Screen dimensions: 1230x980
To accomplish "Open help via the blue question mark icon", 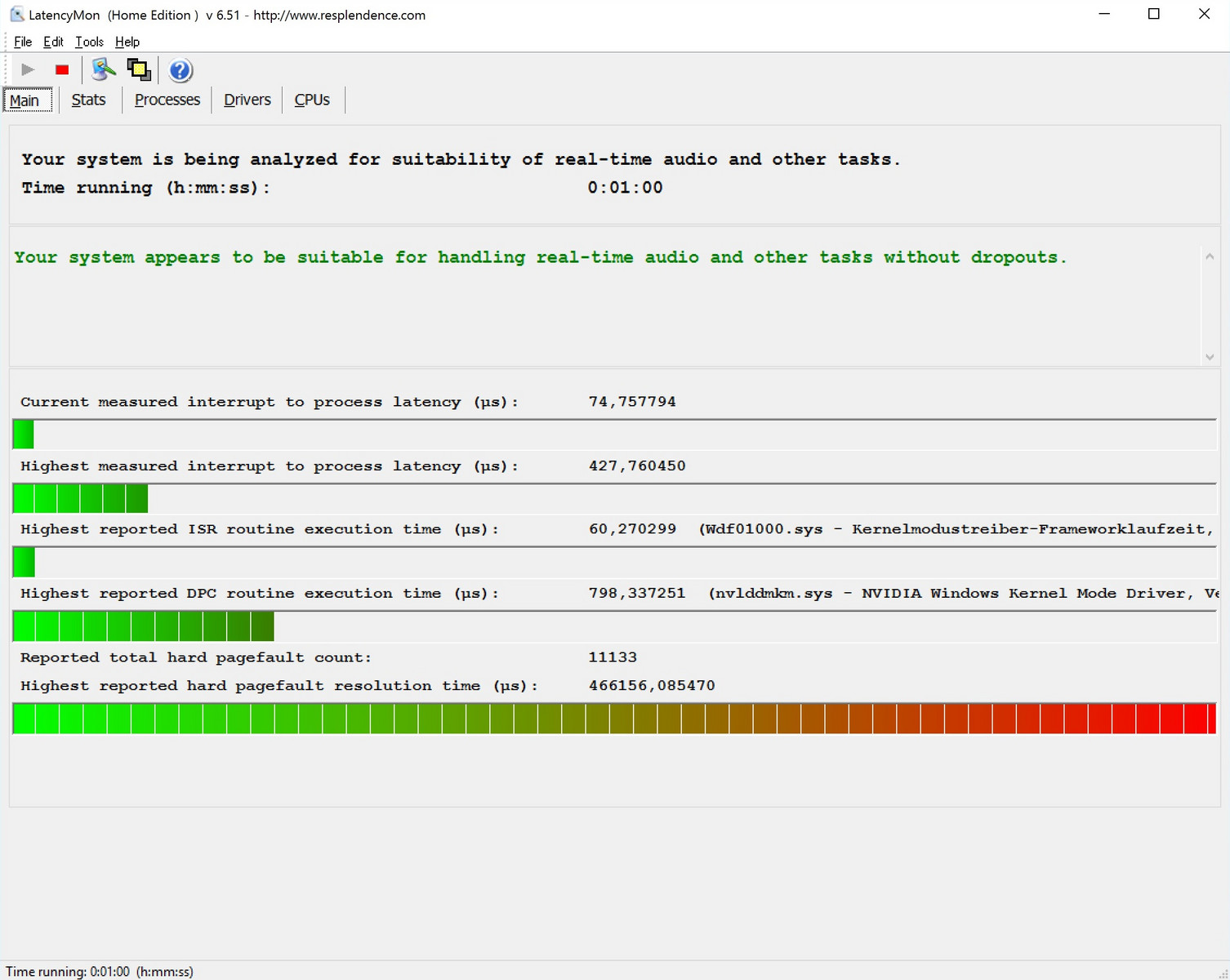I will pos(180,70).
